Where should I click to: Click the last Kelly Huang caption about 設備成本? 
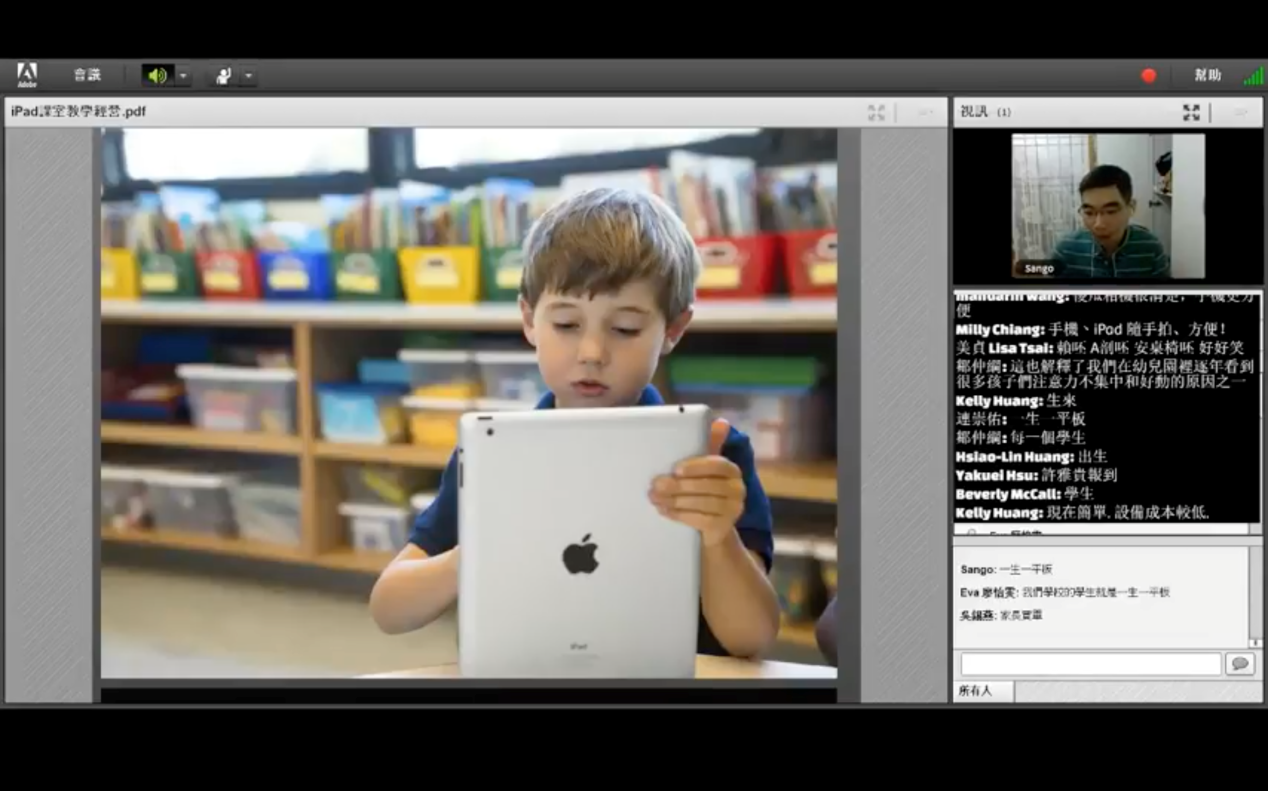[1082, 513]
